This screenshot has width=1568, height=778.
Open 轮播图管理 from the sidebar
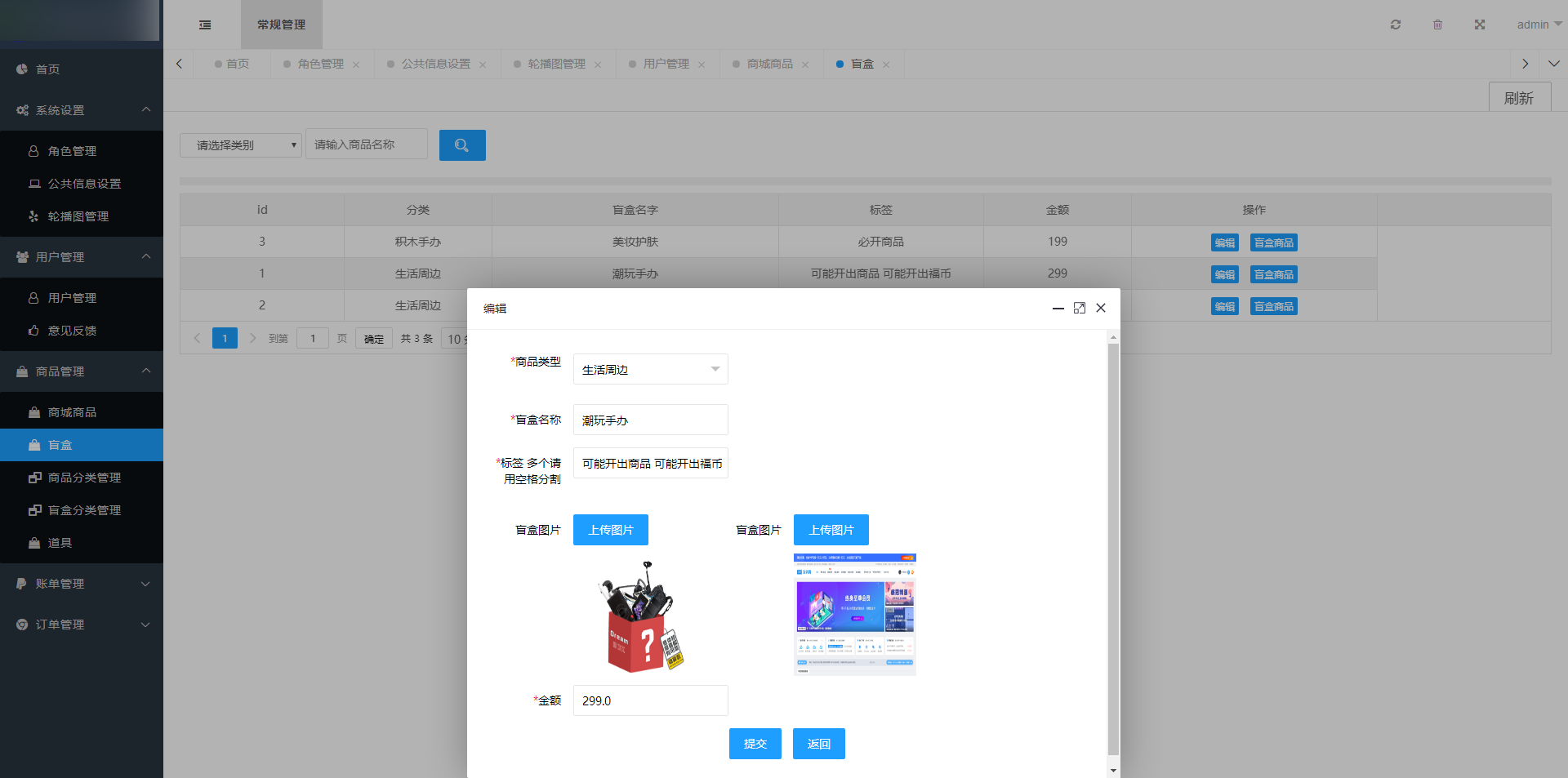(x=82, y=216)
